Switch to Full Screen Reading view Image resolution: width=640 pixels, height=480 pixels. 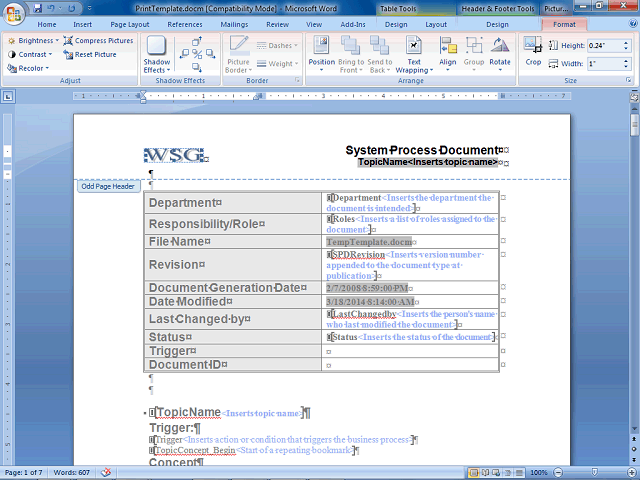[x=485, y=473]
